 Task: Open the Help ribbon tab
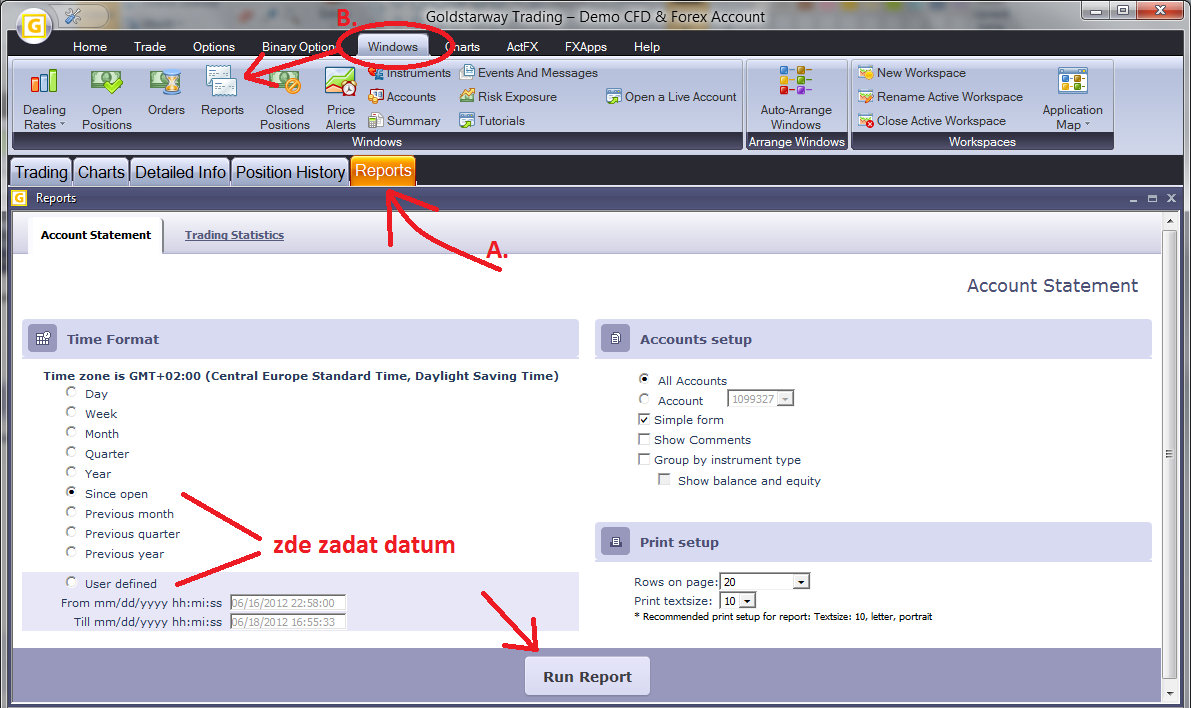point(646,46)
